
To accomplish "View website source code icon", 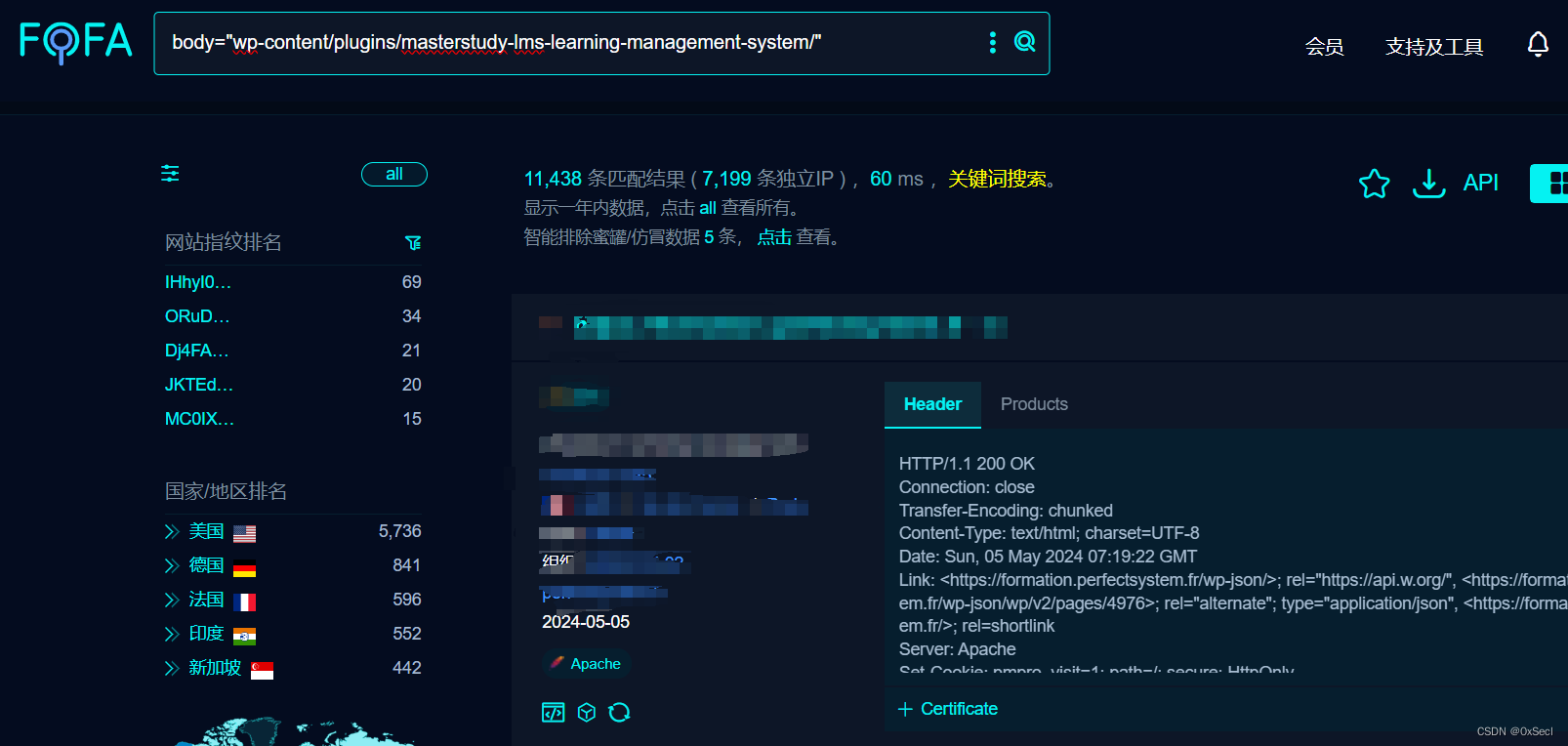I will [x=553, y=712].
